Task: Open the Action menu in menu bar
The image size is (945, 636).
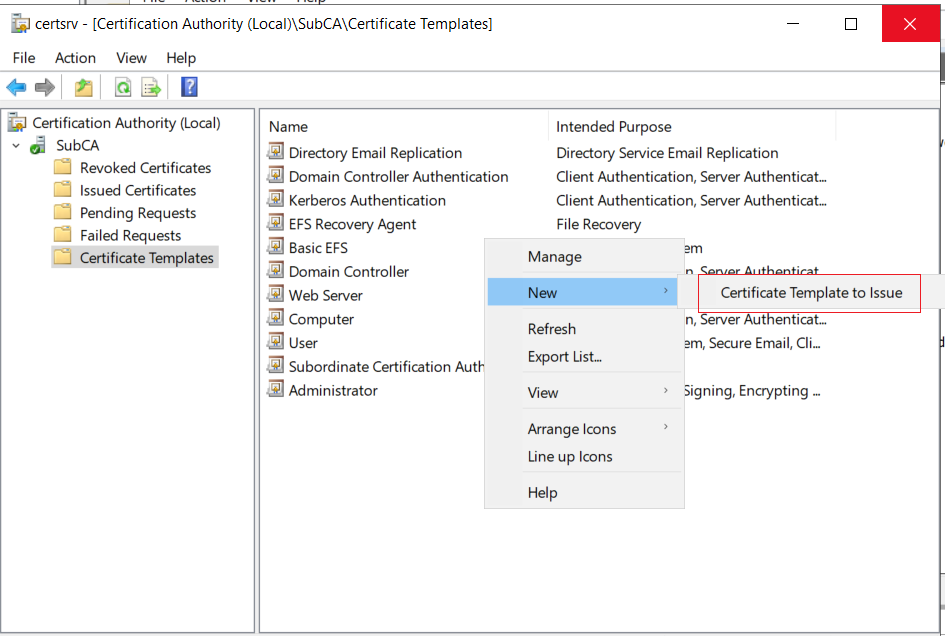Action: pyautogui.click(x=75, y=58)
